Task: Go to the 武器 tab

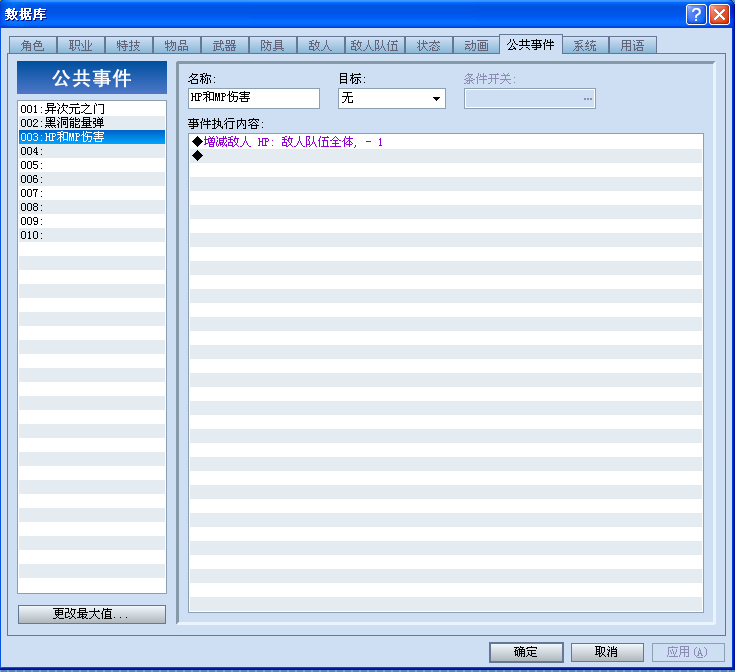Action: 225,45
